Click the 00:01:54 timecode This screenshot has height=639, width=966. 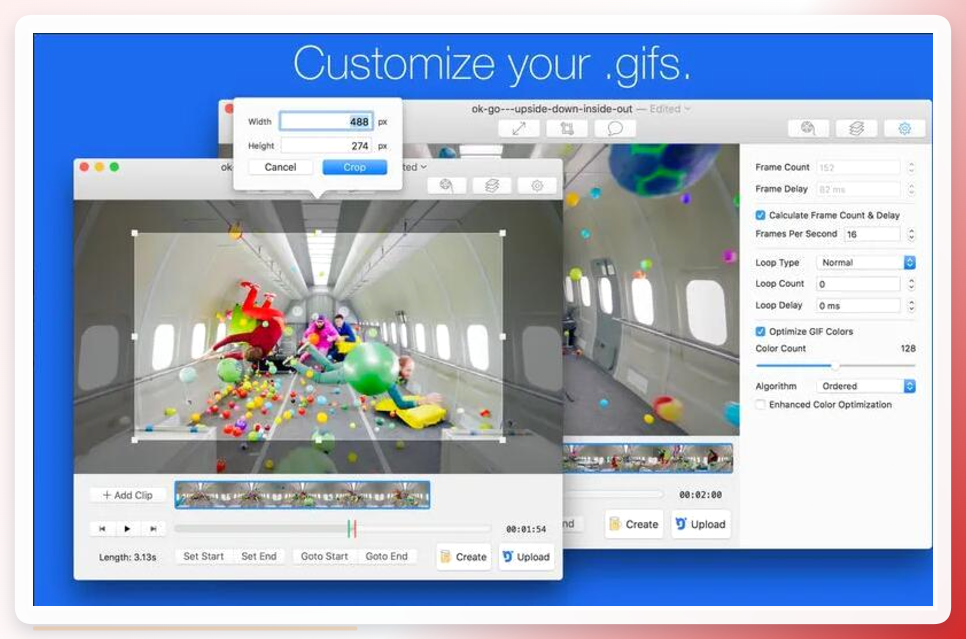click(526, 529)
